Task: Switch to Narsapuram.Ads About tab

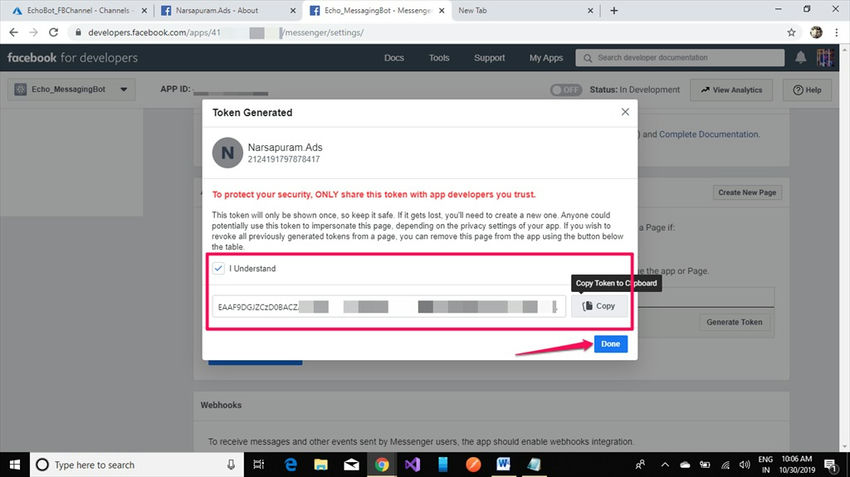Action: [x=228, y=10]
